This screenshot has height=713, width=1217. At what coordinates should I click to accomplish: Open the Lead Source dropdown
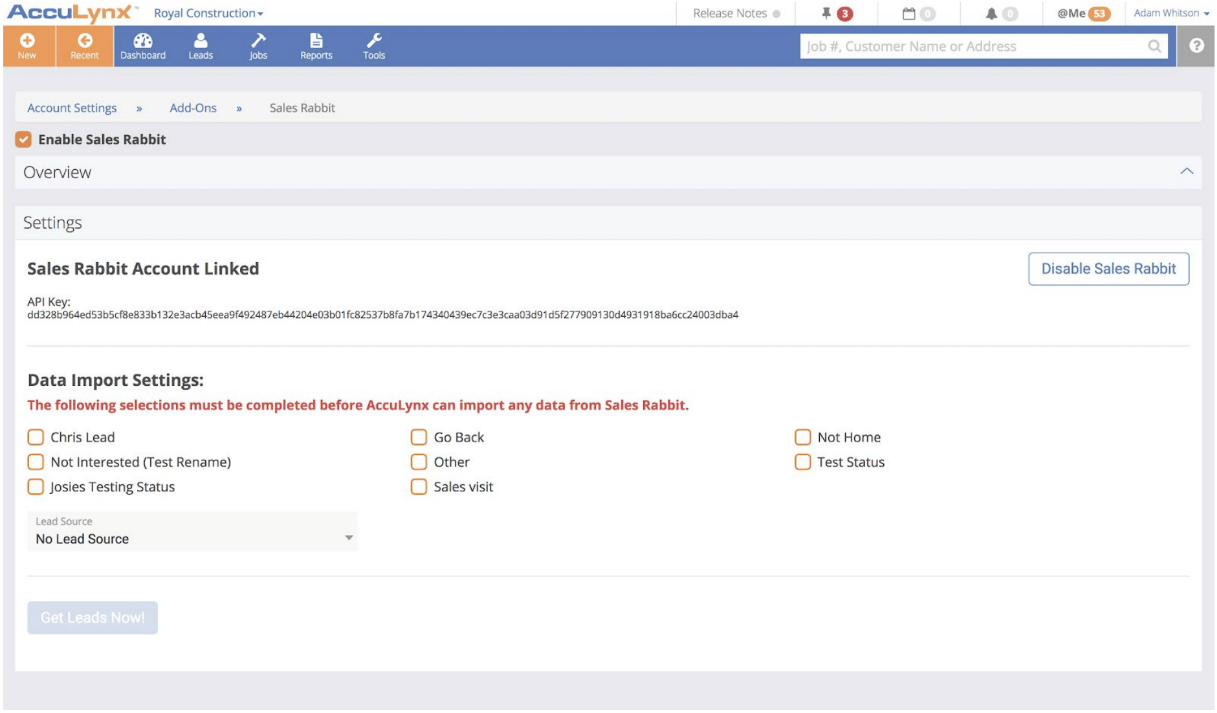[x=193, y=531]
